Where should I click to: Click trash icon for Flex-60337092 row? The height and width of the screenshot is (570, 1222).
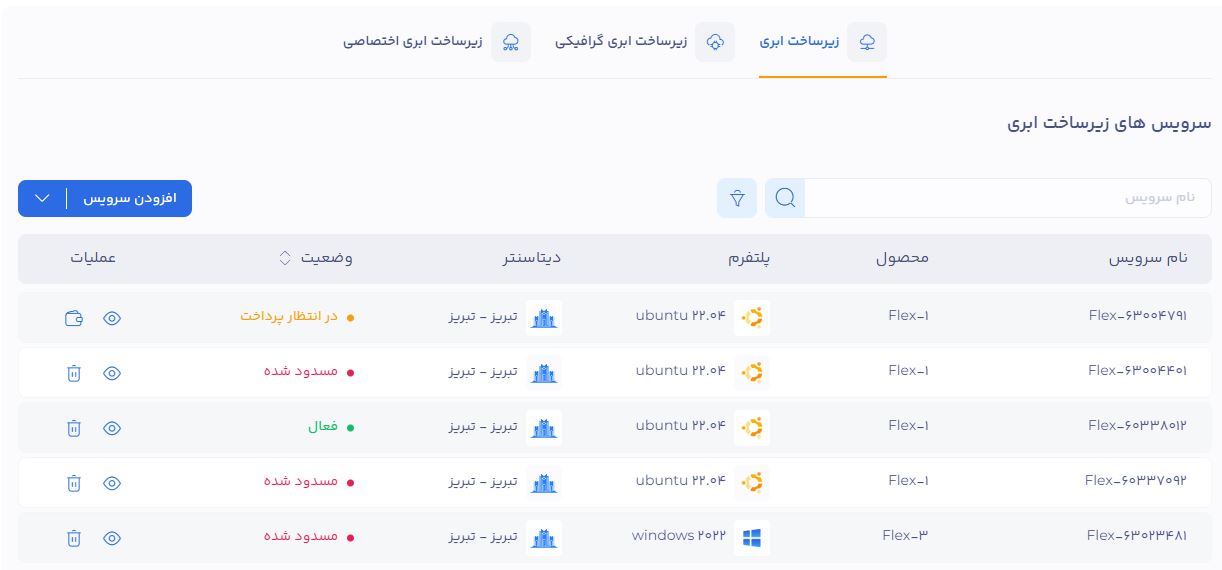tap(73, 483)
